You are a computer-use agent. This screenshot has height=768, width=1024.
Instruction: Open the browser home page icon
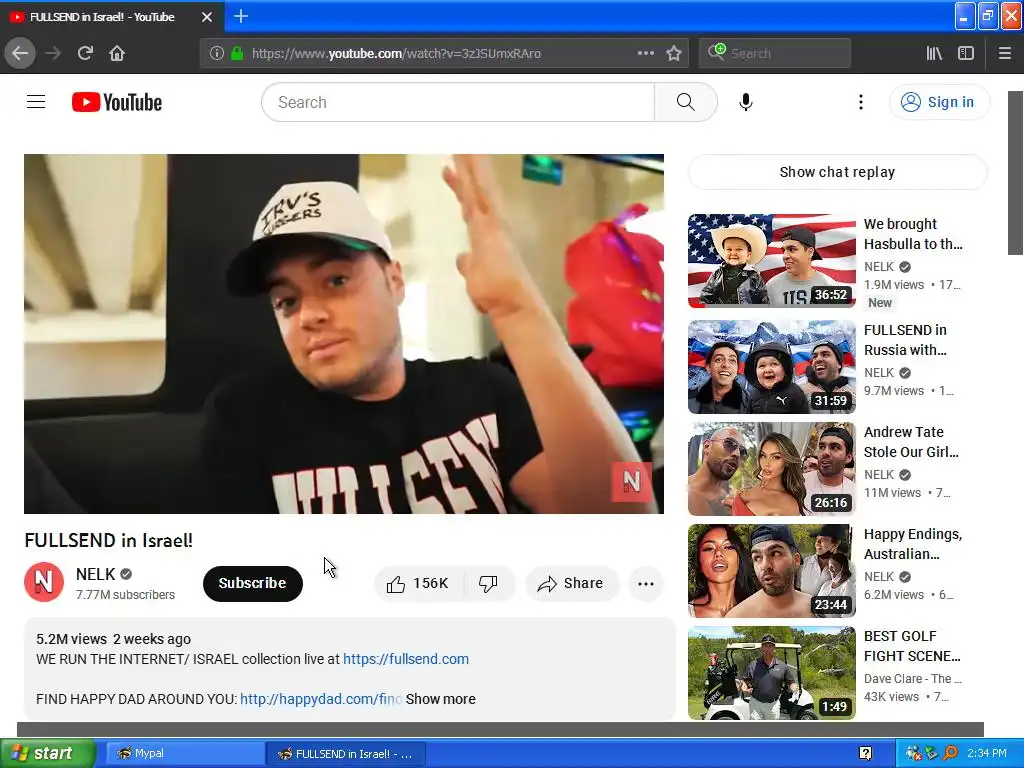coord(117,53)
